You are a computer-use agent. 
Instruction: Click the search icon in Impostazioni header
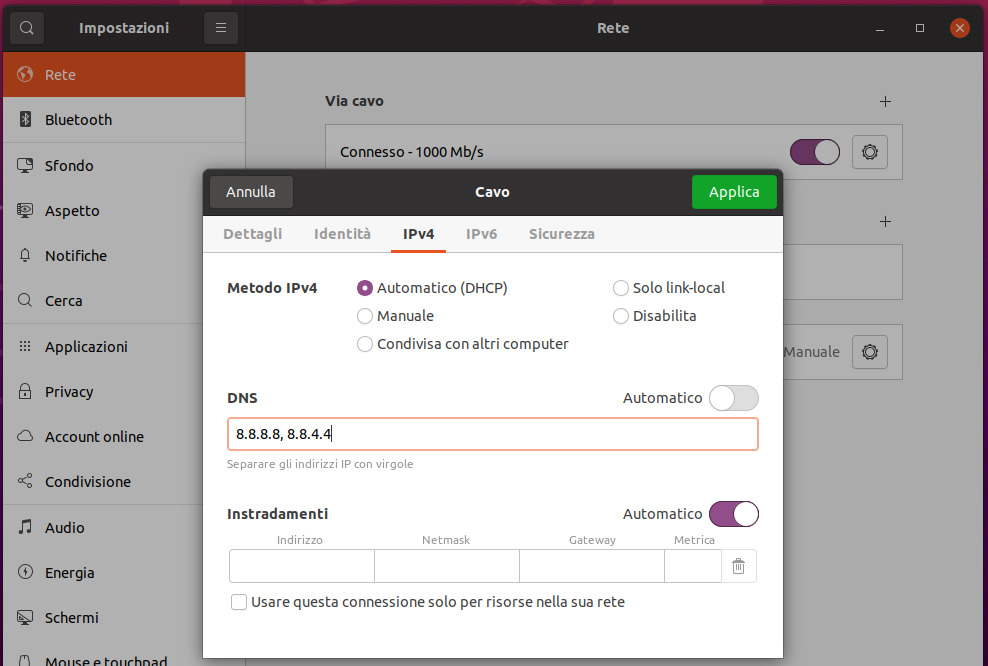point(26,28)
